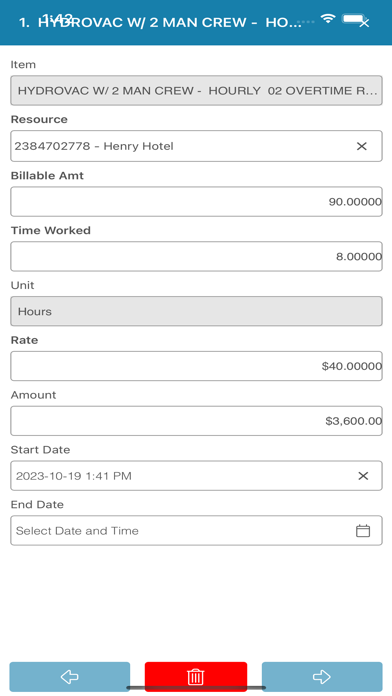Image resolution: width=392 pixels, height=696 pixels.
Task: Tap the status bar clock time
Action: click(58, 18)
